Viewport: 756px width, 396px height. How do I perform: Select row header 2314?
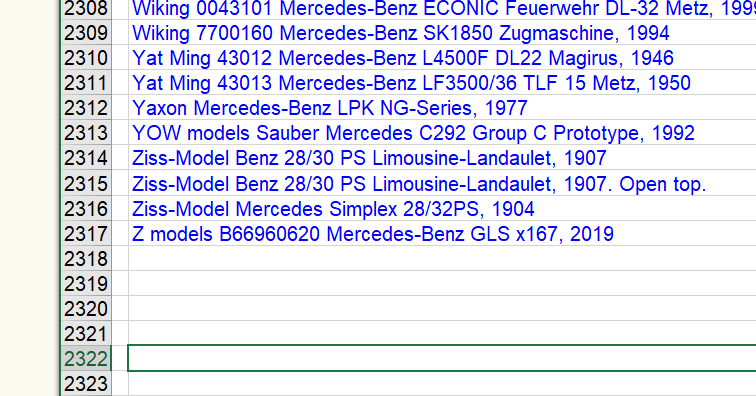click(86, 158)
